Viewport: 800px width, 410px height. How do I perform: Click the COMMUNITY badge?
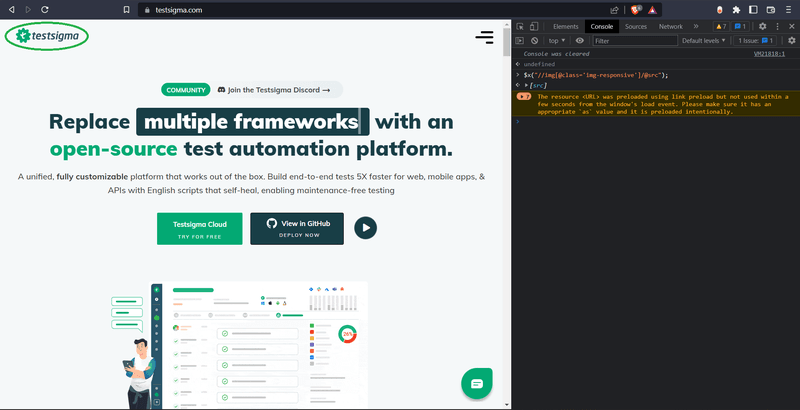pyautogui.click(x=186, y=90)
